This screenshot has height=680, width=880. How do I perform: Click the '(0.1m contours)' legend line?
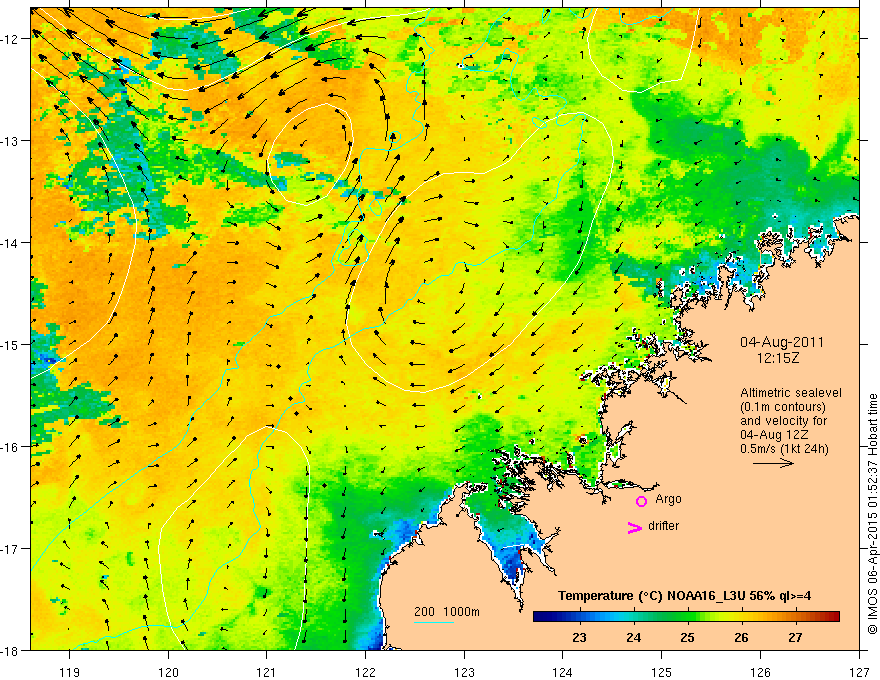[783, 407]
